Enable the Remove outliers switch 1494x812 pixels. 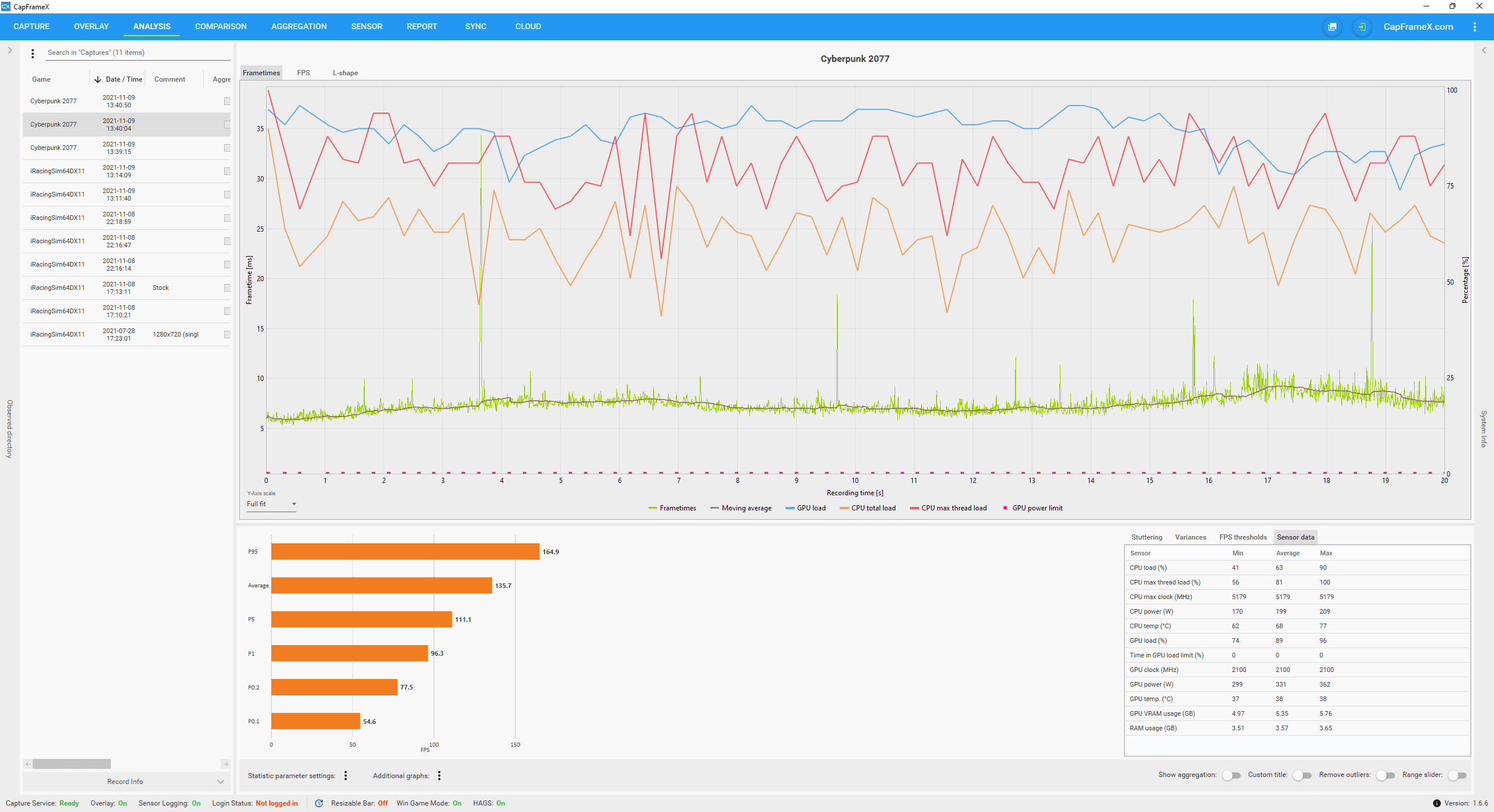coord(1385,775)
